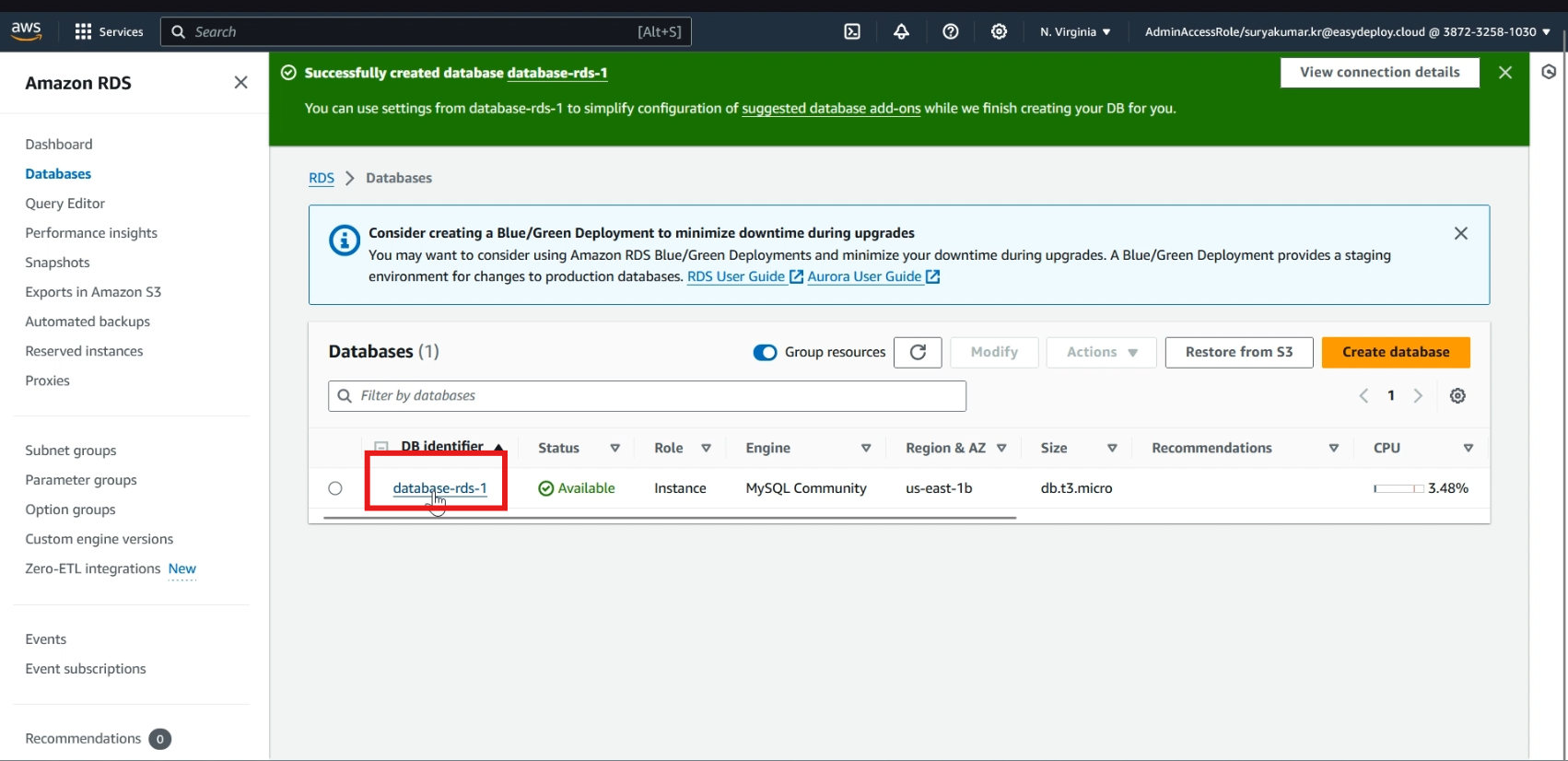Open the AWS home logo
1568x761 pixels.
(x=26, y=30)
